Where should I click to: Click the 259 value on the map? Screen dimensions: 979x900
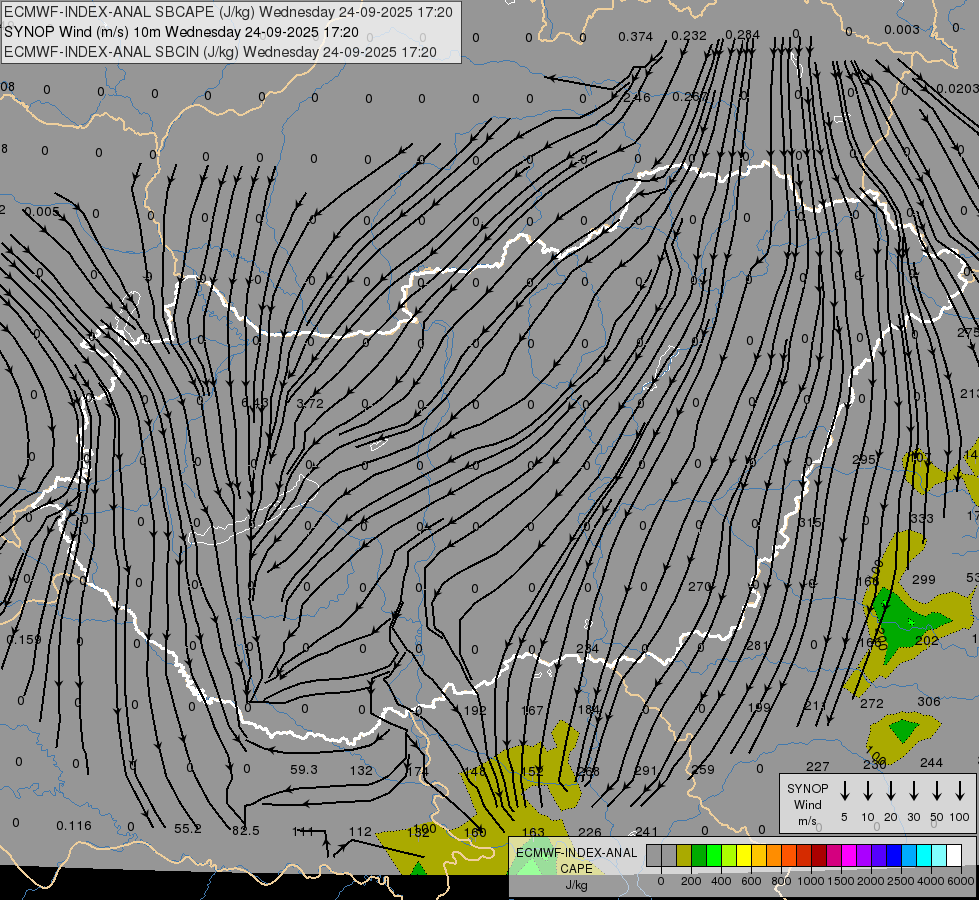703,769
